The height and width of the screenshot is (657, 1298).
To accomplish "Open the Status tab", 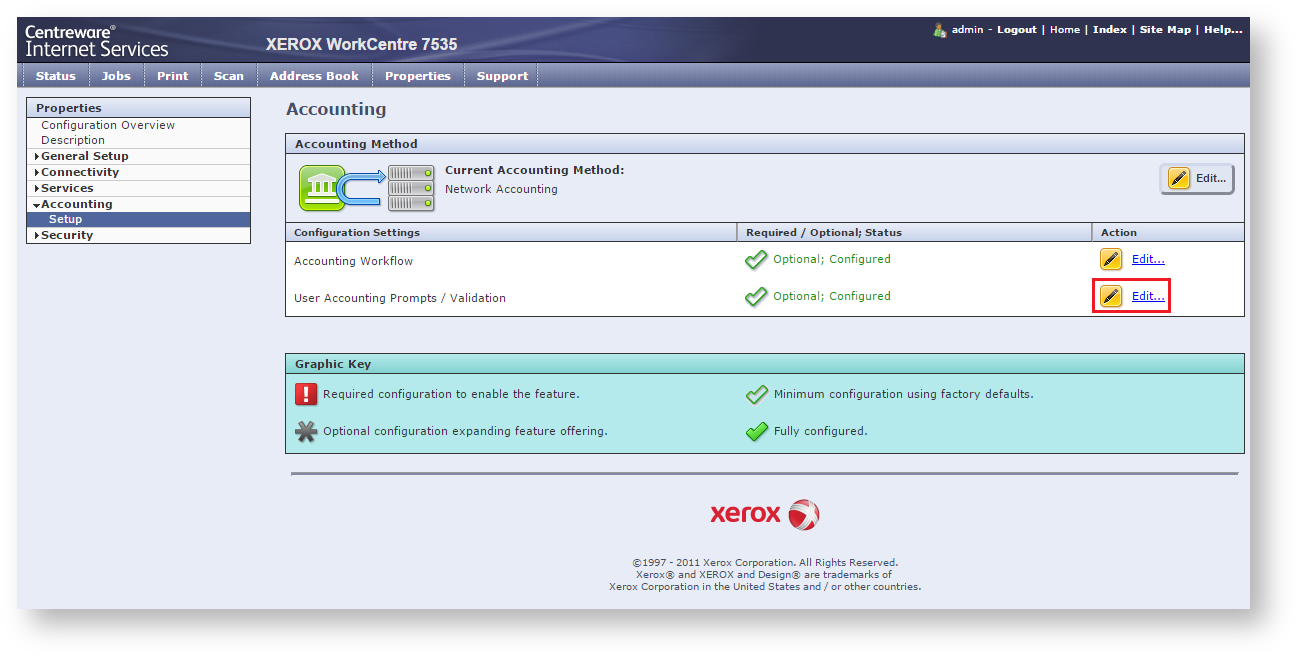I will coord(56,76).
